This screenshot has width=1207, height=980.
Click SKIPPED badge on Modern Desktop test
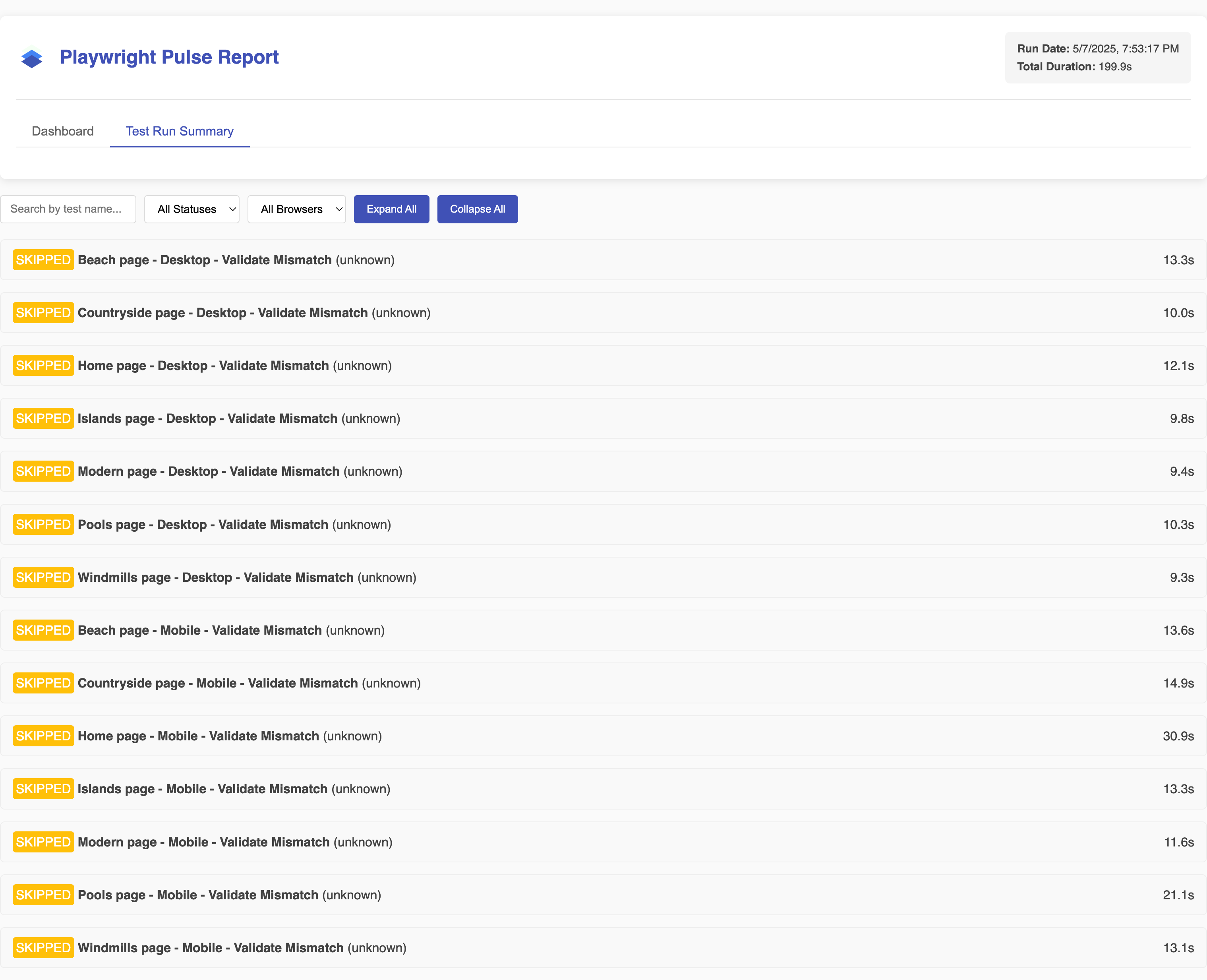coord(43,471)
